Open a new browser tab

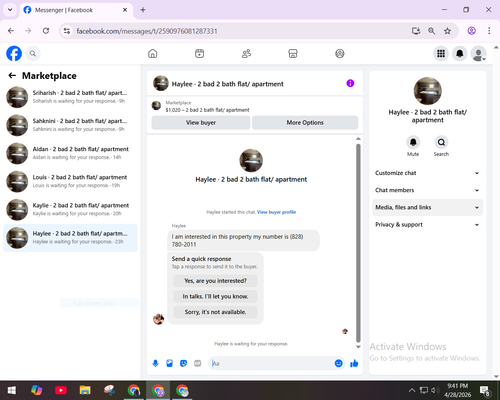point(143,10)
